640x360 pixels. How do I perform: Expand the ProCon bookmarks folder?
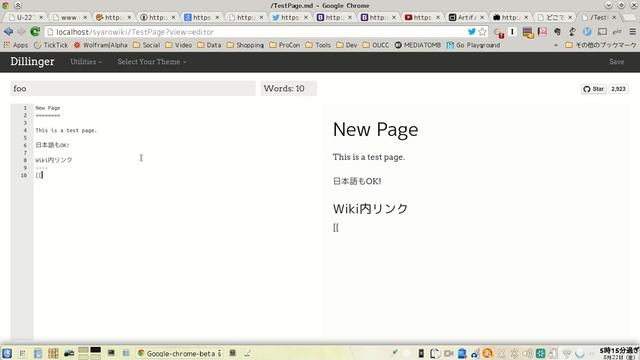tap(285, 45)
